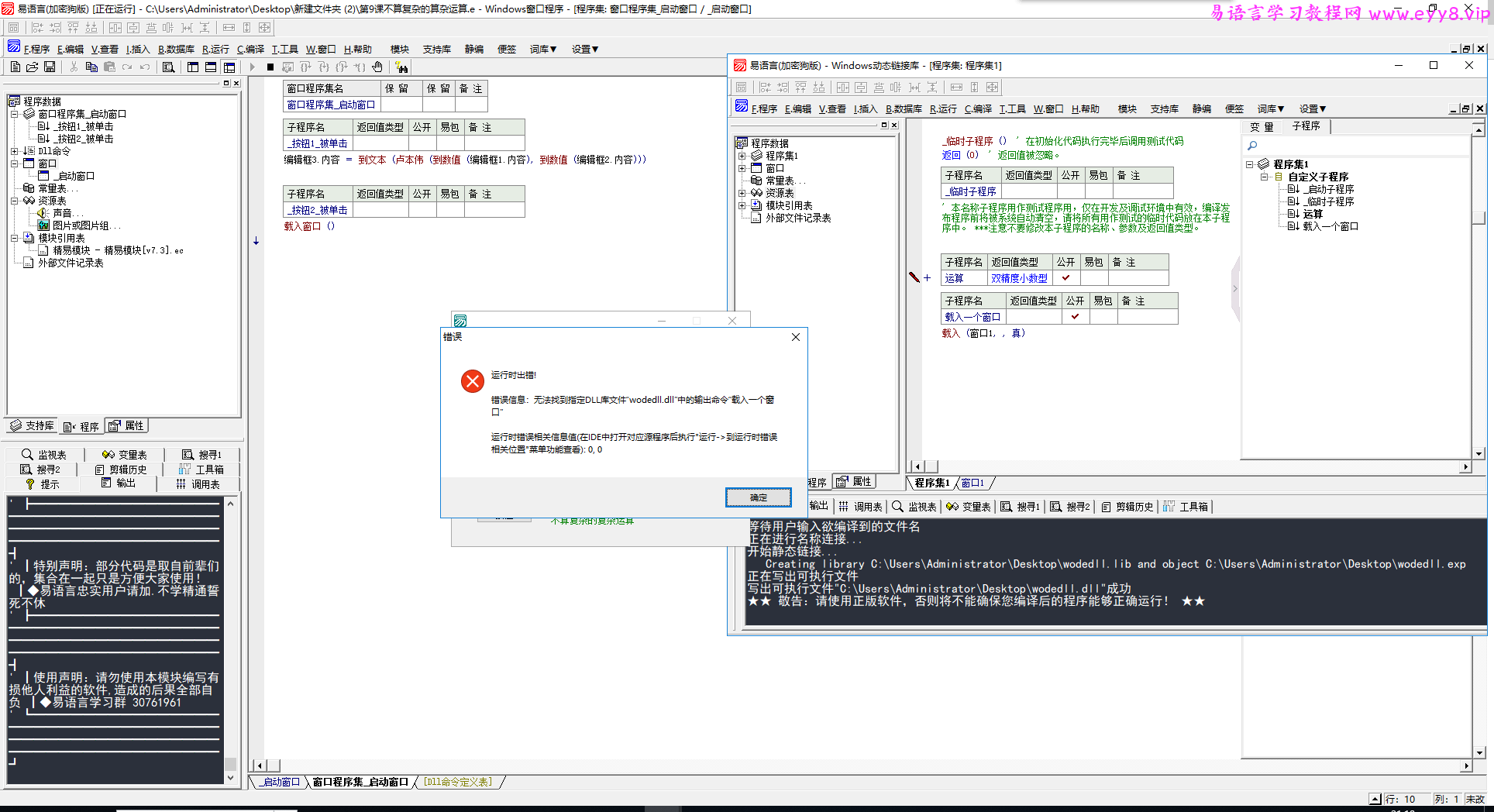The height and width of the screenshot is (812, 1494).
Task: Collapse 资源表 node in left tree
Action: 14,201
